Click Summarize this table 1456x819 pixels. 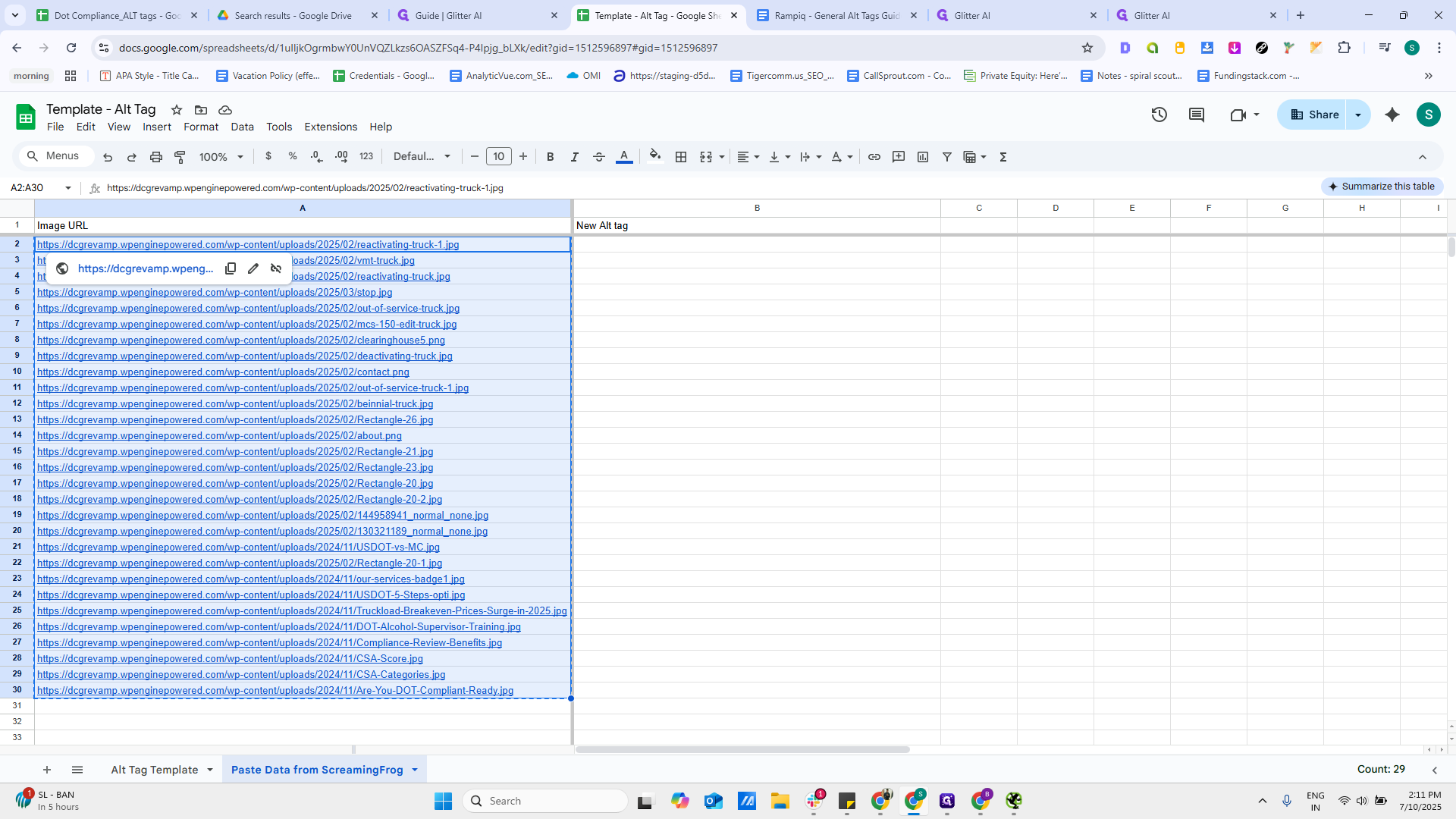(1382, 187)
